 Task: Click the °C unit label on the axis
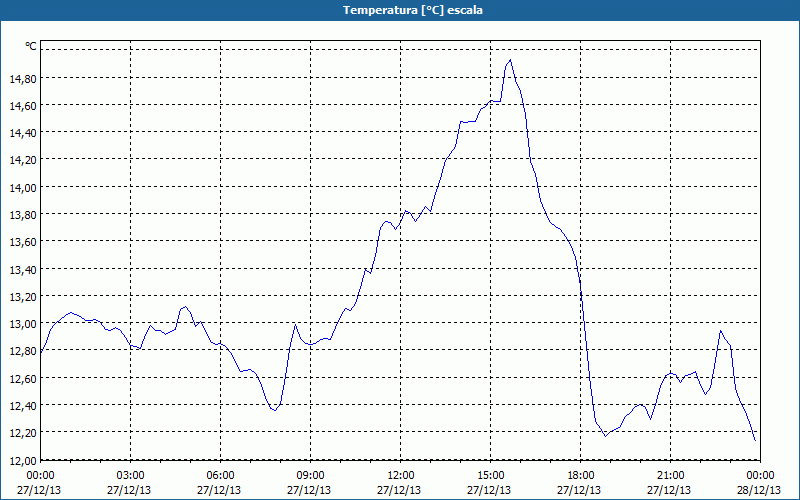coord(31,46)
